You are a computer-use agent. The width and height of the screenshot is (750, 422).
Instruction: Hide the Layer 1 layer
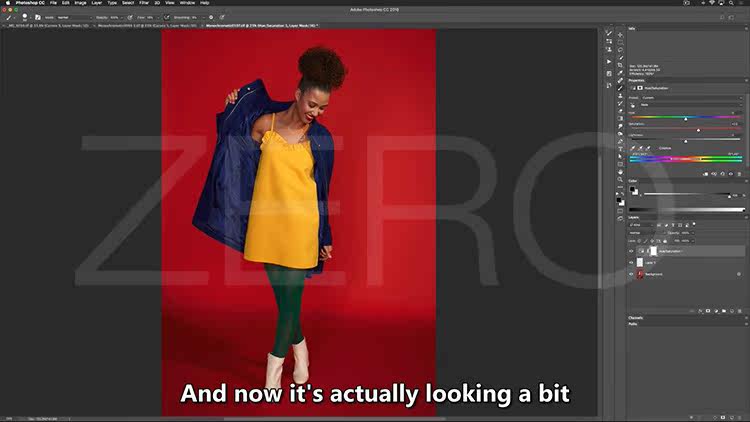point(631,262)
